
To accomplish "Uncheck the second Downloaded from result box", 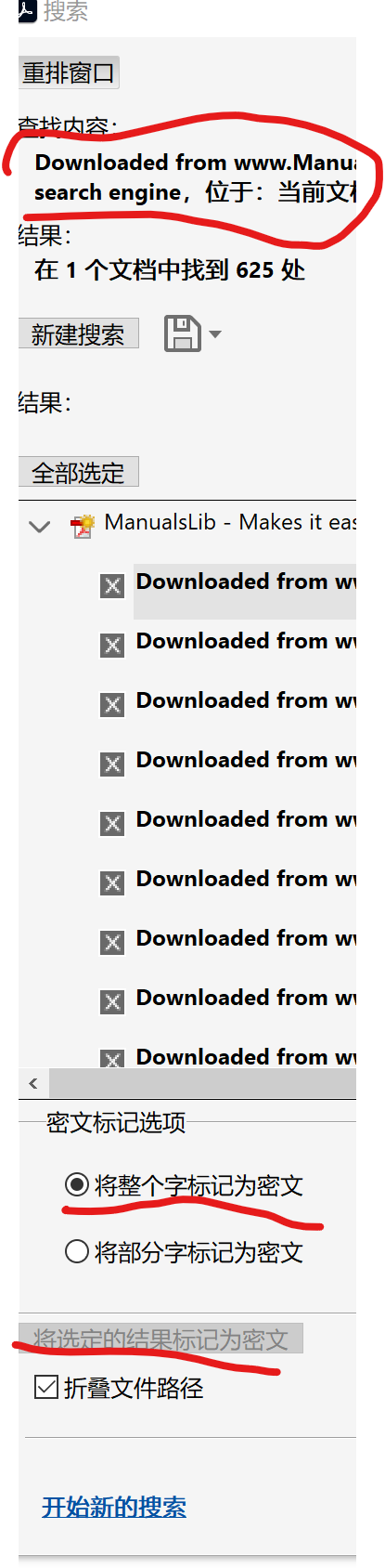I will (x=112, y=646).
